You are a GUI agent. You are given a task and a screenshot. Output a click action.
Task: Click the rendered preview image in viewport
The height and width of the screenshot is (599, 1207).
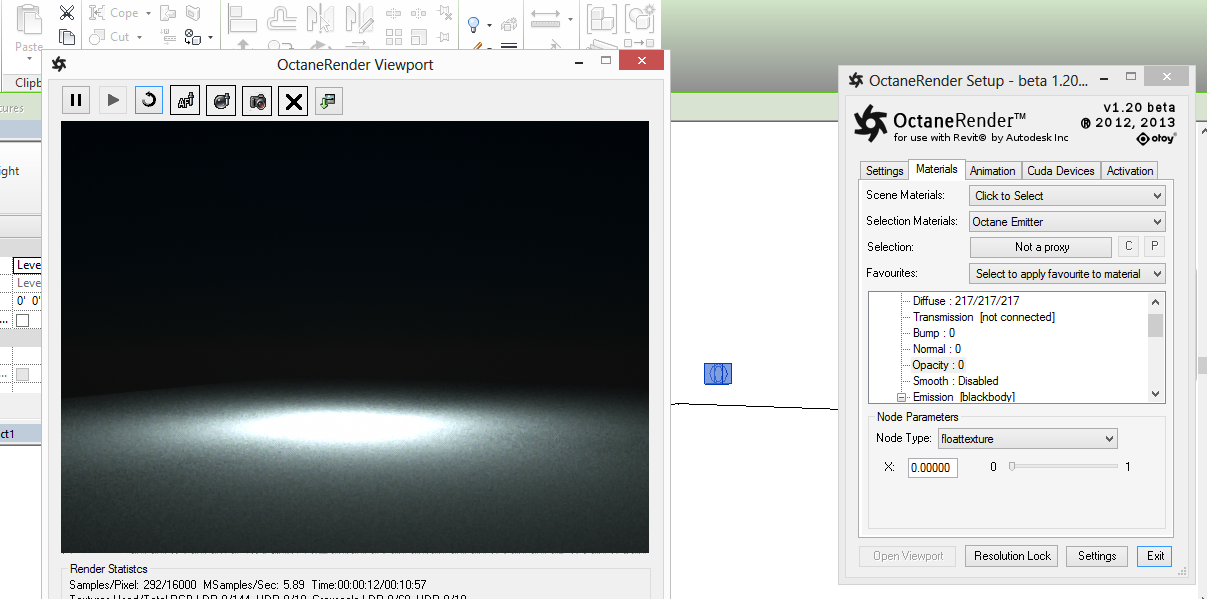[x=355, y=337]
